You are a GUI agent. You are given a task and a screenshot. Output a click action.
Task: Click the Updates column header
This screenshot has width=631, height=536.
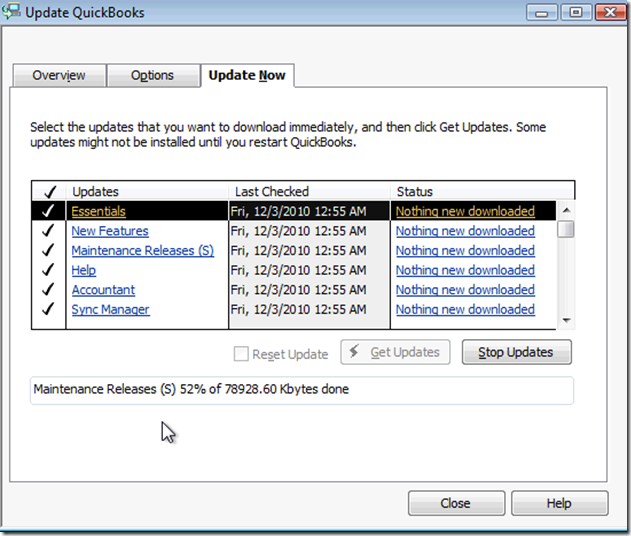click(147, 192)
